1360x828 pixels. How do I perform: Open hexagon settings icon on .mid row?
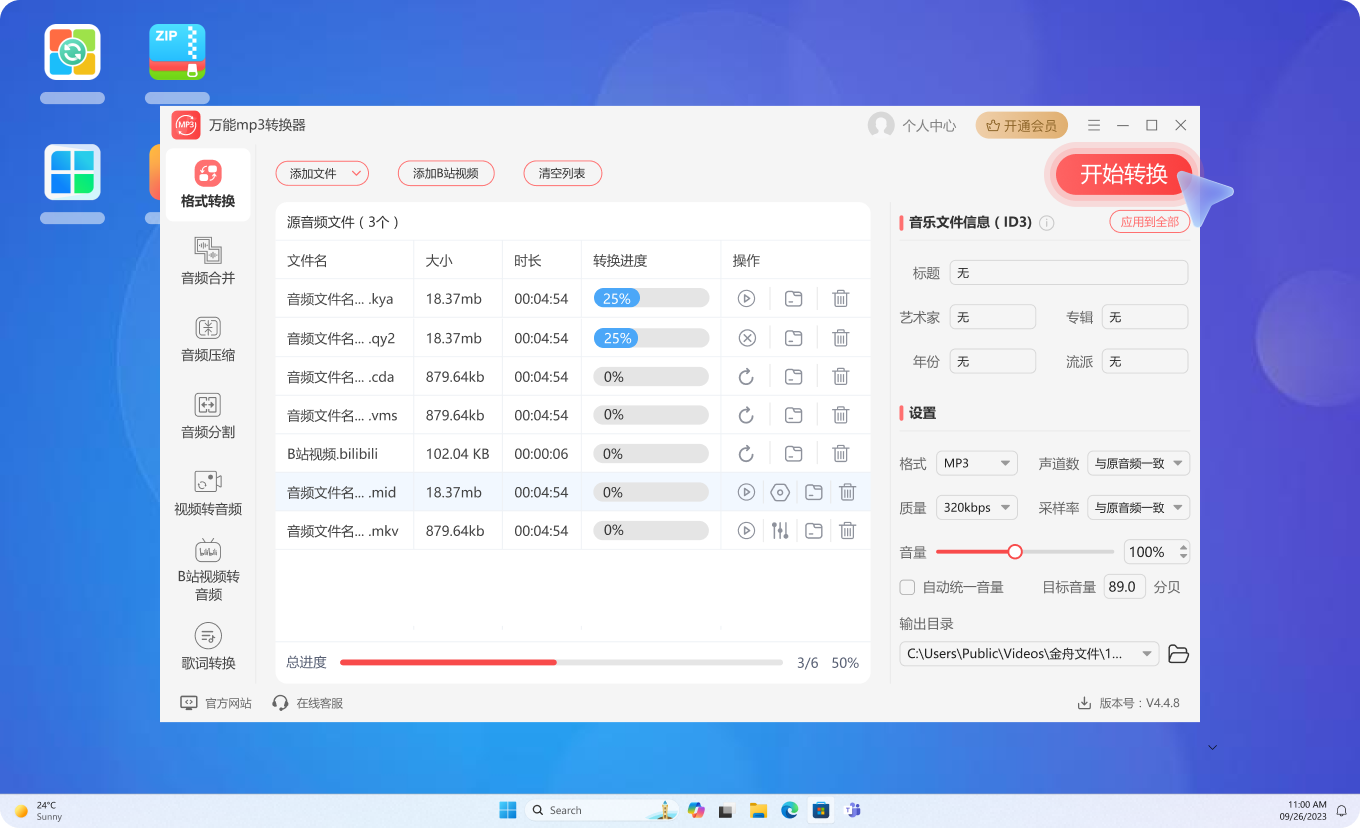(x=780, y=492)
